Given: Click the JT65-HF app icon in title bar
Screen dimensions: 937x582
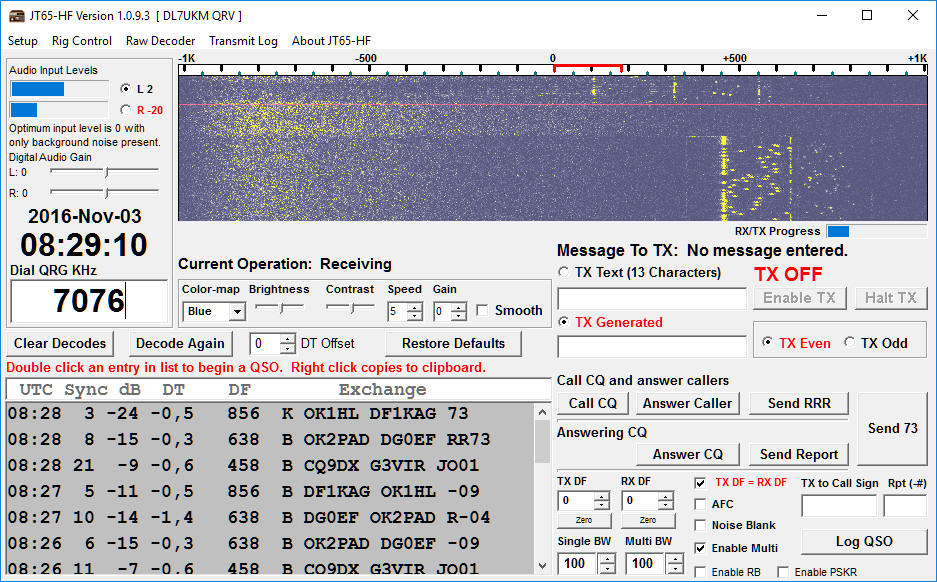Looking at the screenshot, I should [15, 15].
